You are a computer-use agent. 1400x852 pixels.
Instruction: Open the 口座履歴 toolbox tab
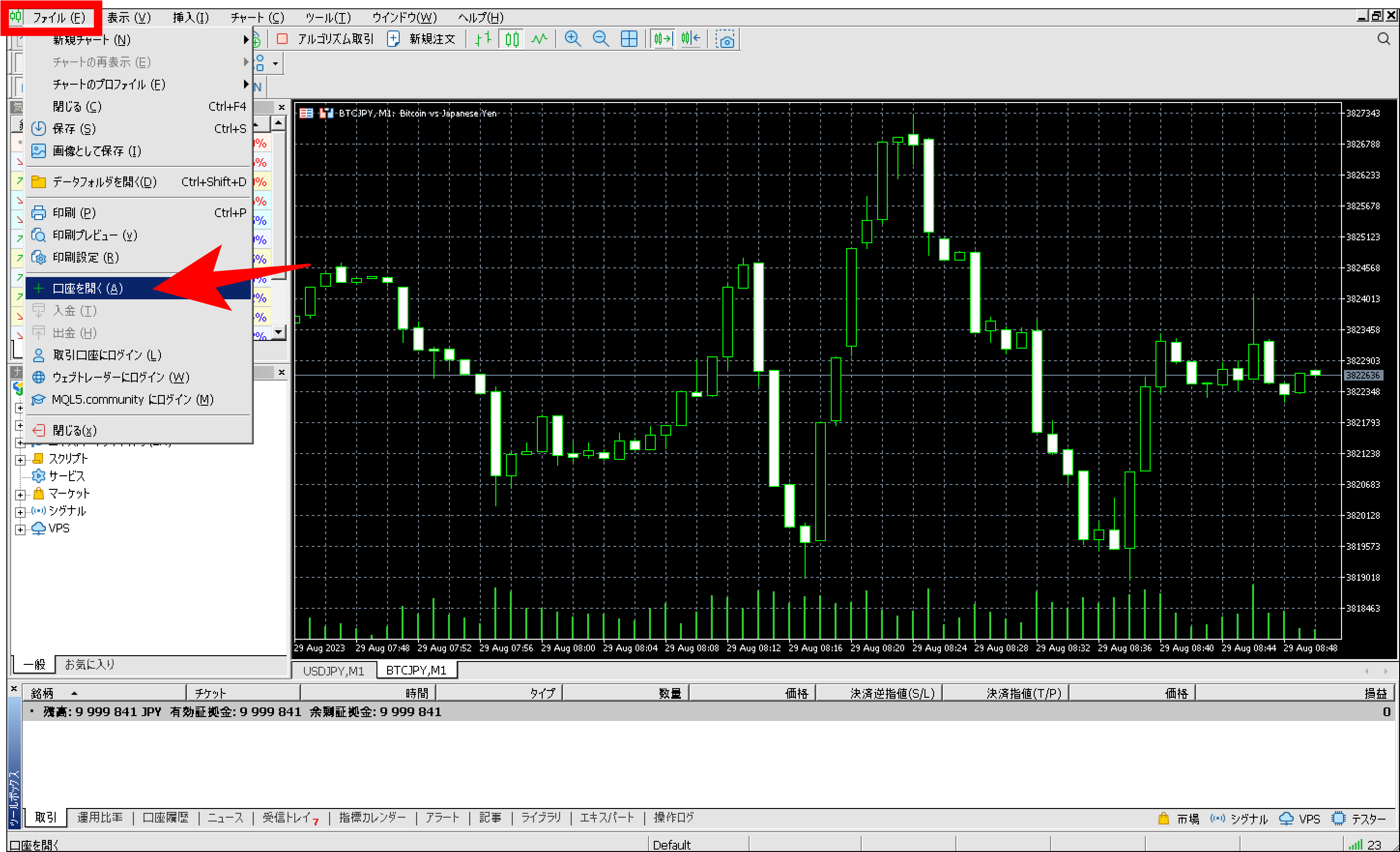point(165,817)
